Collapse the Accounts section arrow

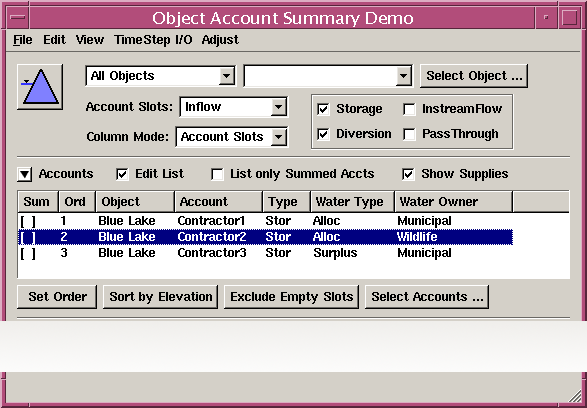point(25,174)
